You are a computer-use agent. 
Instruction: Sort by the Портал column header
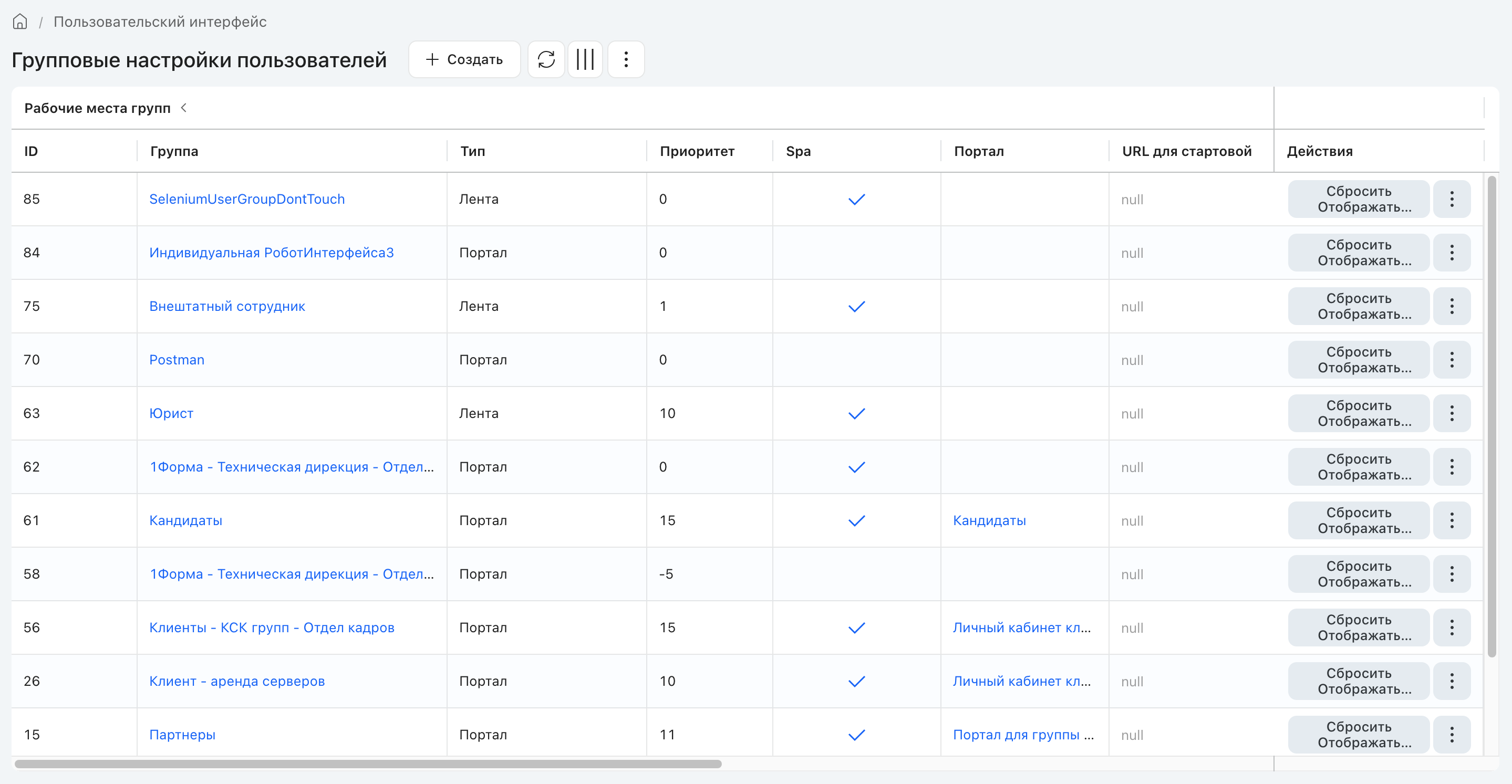(978, 151)
